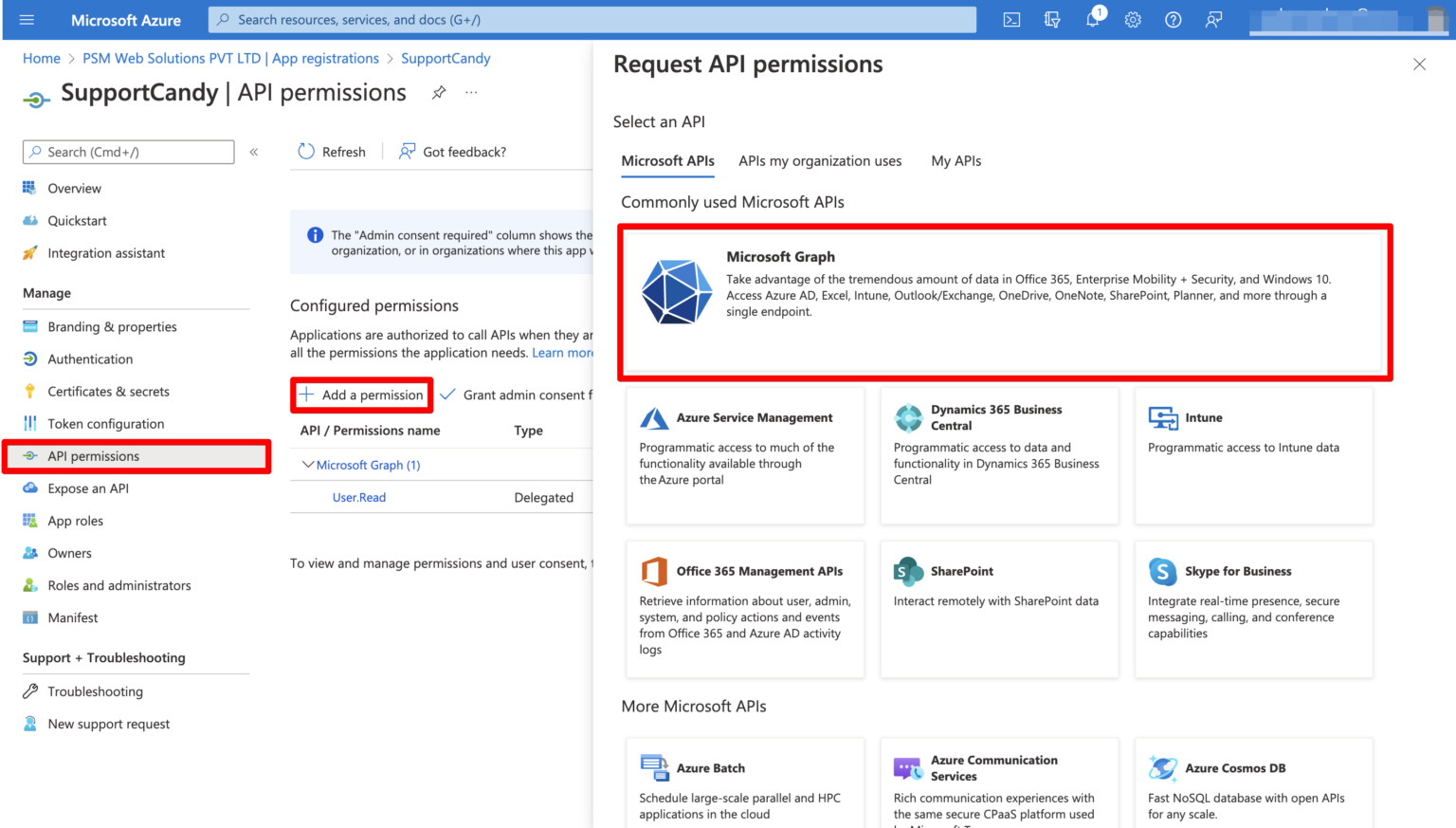Switch to the My APIs tab
The height and width of the screenshot is (828, 1456).
(955, 161)
